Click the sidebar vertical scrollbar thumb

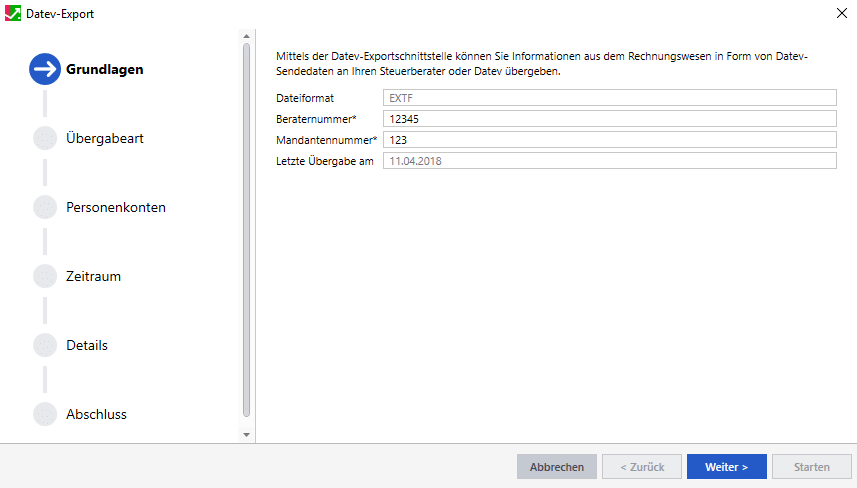coord(246,230)
